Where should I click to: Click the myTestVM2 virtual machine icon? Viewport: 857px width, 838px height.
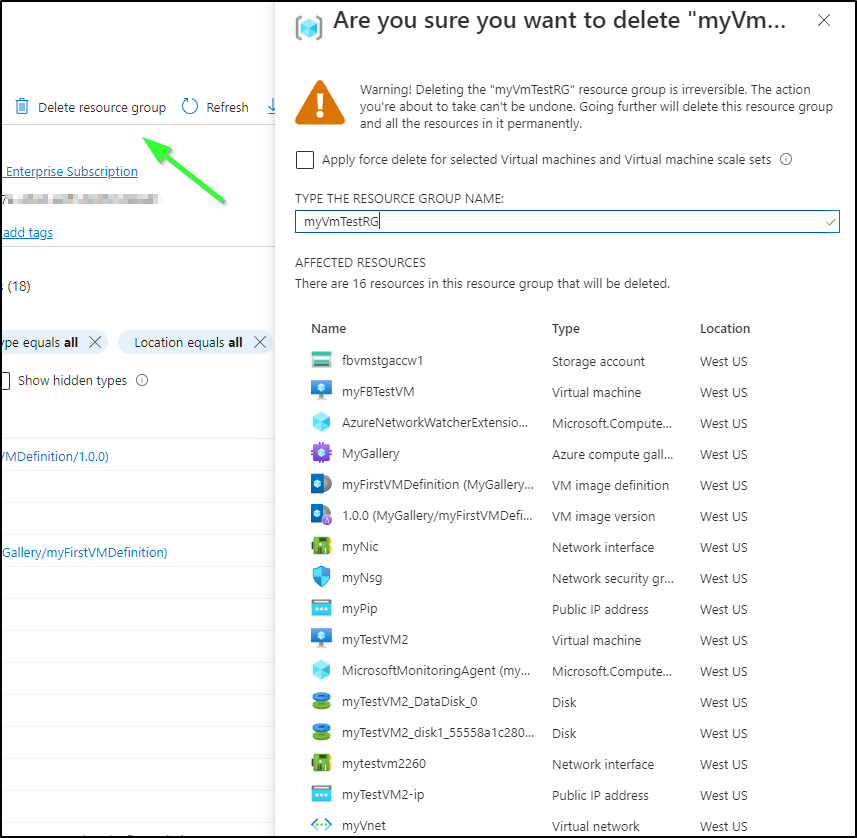click(x=321, y=638)
